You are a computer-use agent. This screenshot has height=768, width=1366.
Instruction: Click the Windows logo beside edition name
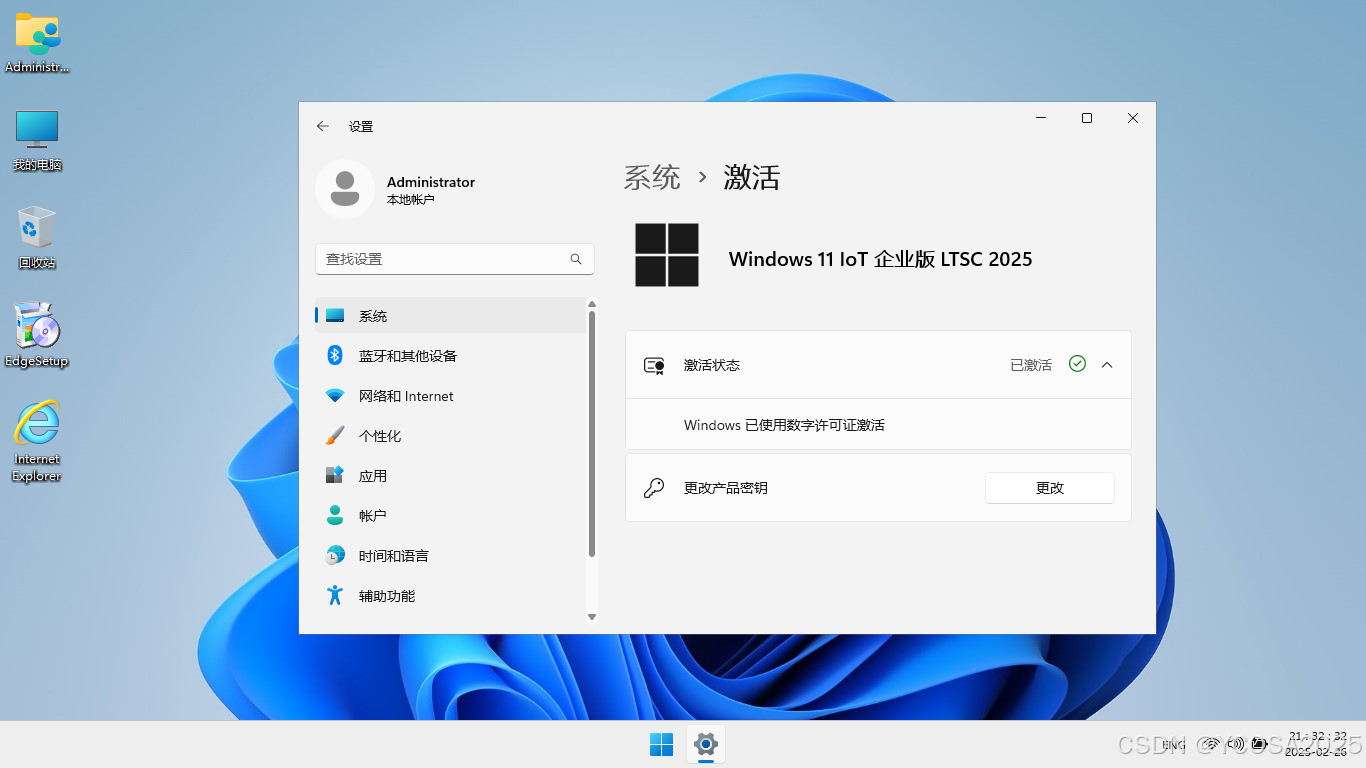pos(667,255)
